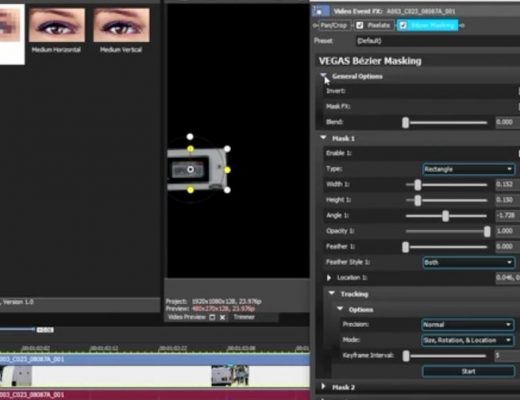The width and height of the screenshot is (520, 400).
Task: Open the Preset dropdown showing Default
Action: point(438,41)
